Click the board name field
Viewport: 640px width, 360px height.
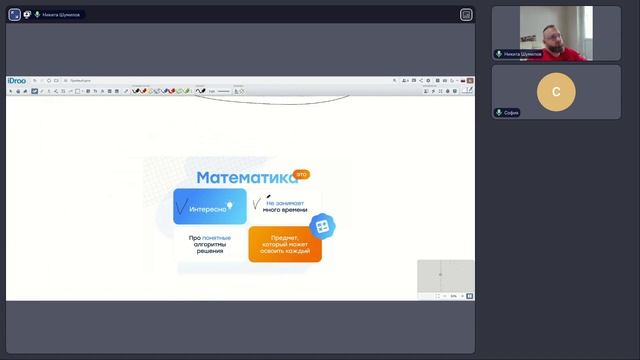[81, 81]
